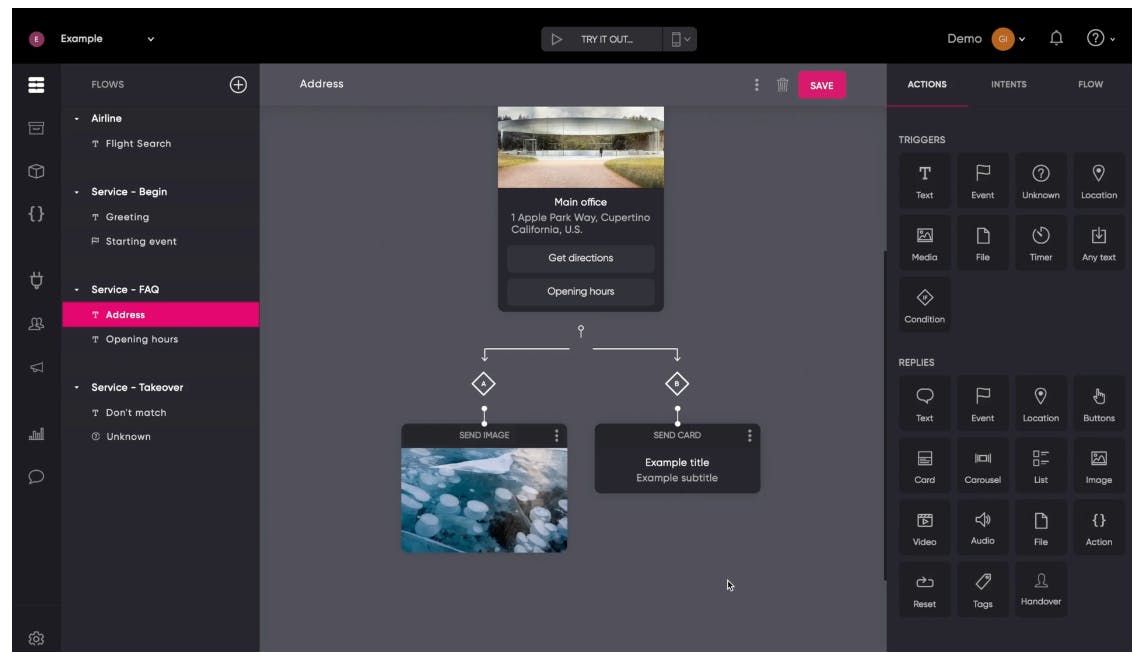This screenshot has width=1148, height=670.
Task: Open the chat bubble sidebar icon
Action: click(36, 477)
